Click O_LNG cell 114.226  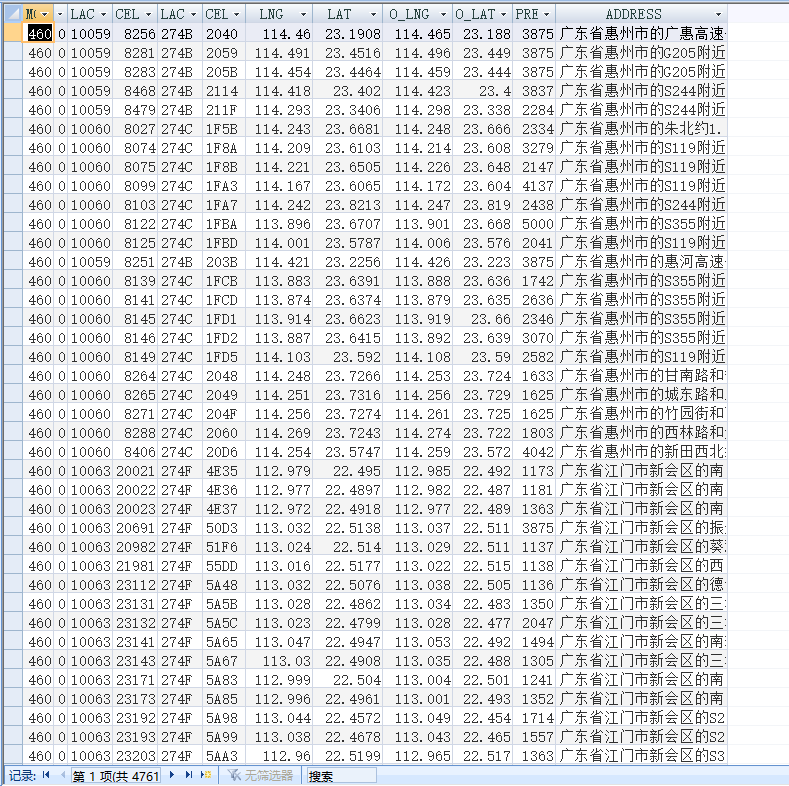(418, 167)
